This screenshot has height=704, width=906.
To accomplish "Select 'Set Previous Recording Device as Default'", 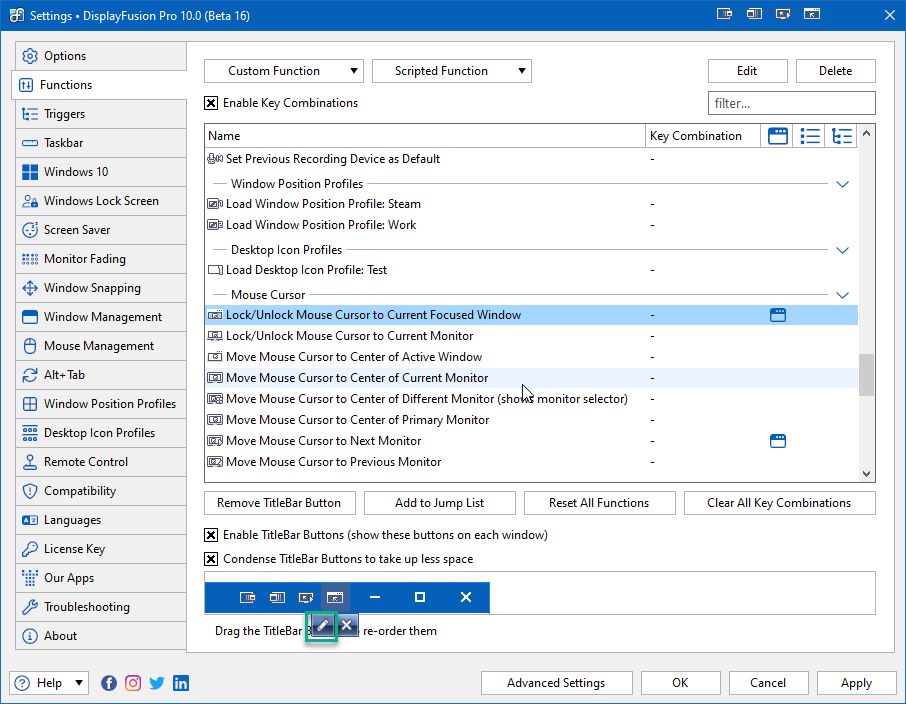I will coord(531,159).
